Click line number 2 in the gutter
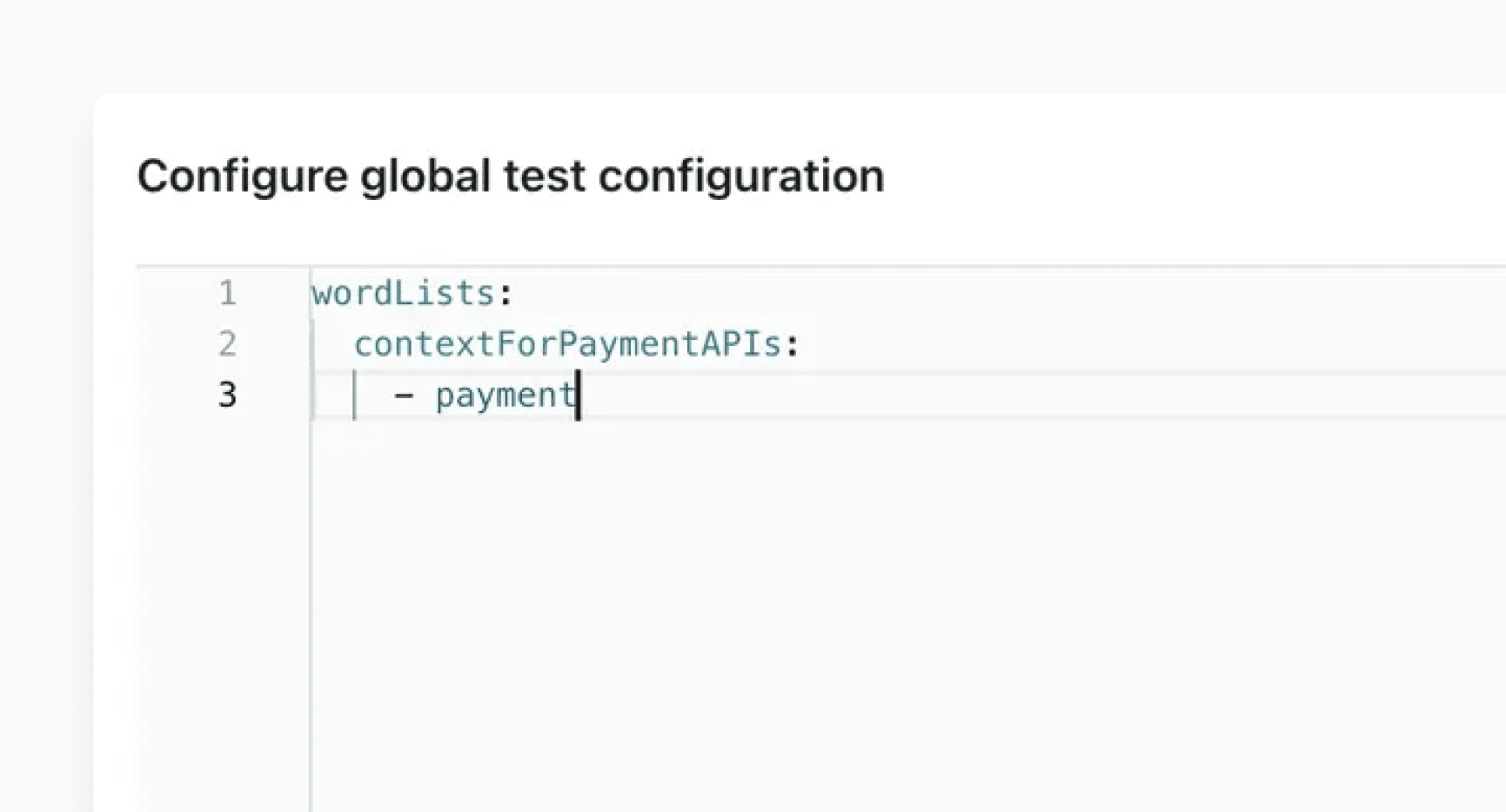This screenshot has width=1506, height=812. (x=228, y=345)
